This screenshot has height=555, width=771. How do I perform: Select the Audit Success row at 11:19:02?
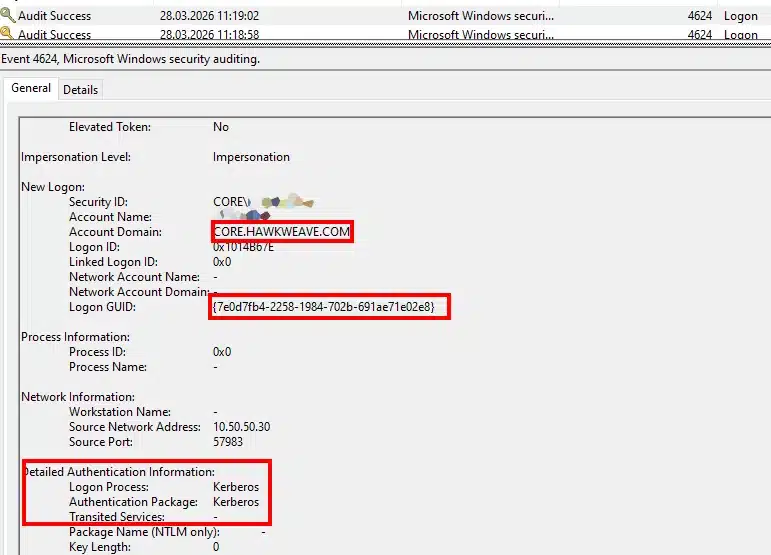tap(54, 16)
